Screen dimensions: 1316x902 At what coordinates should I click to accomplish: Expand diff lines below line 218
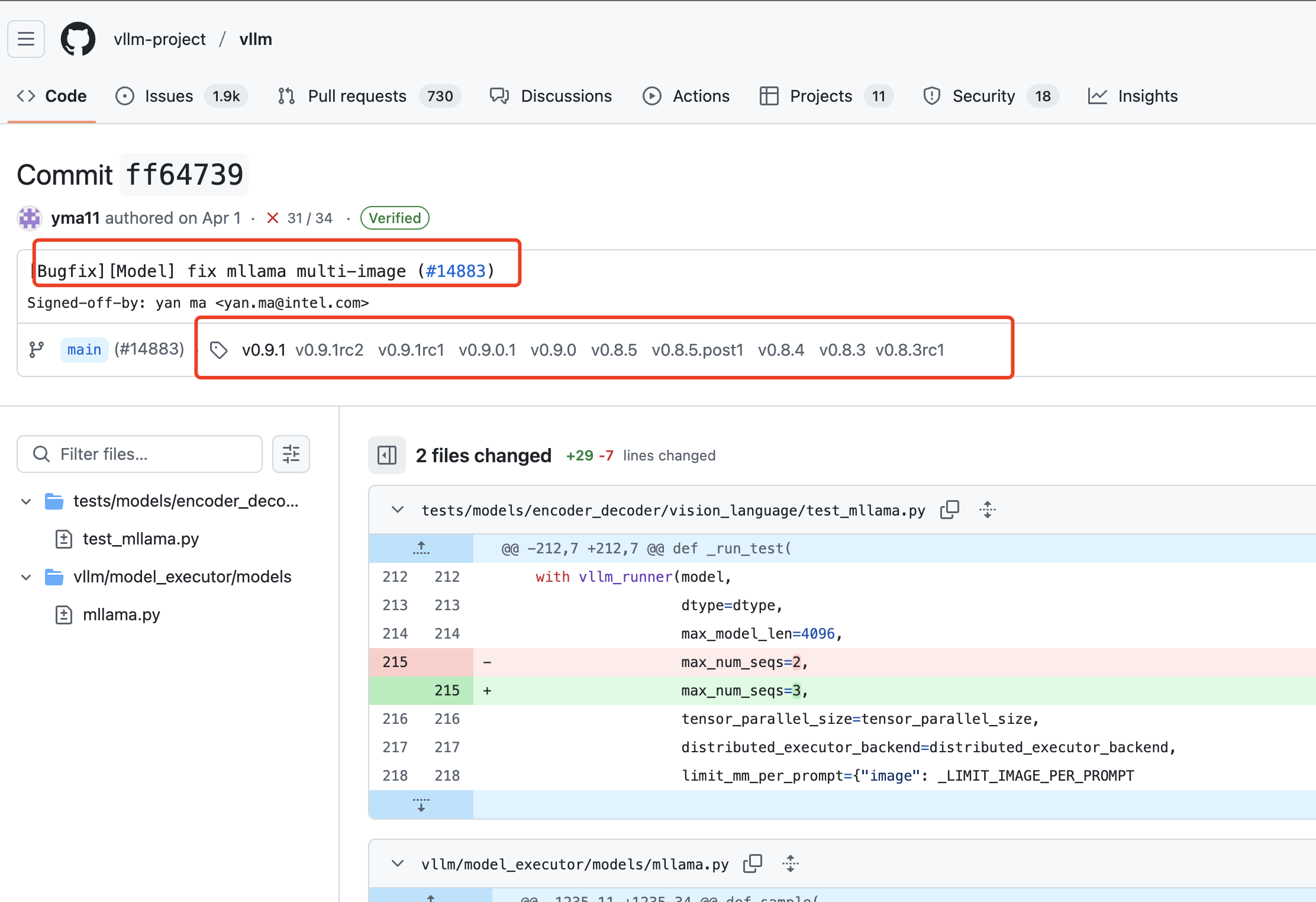click(421, 805)
